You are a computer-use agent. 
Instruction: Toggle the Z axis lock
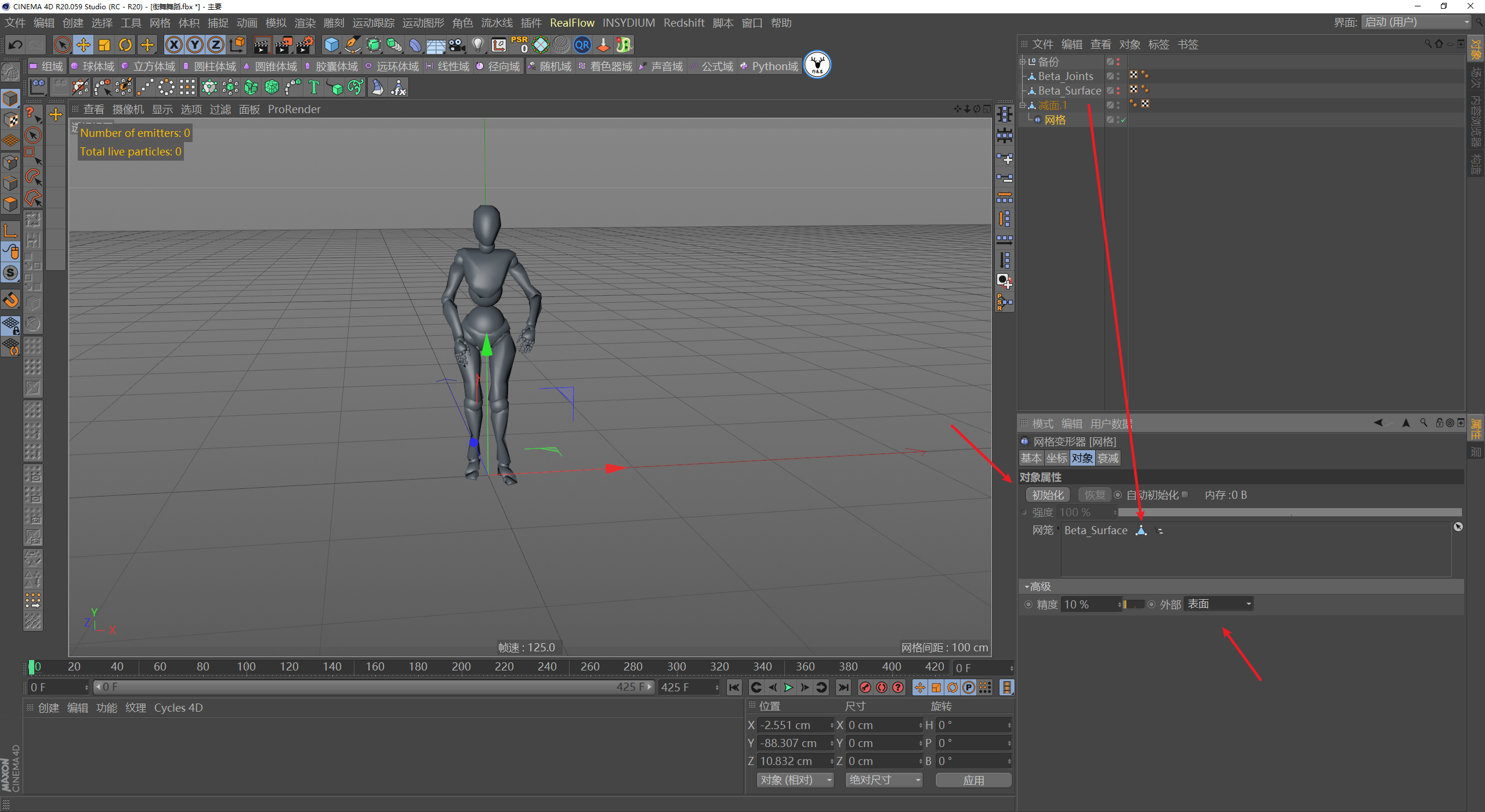coord(216,45)
